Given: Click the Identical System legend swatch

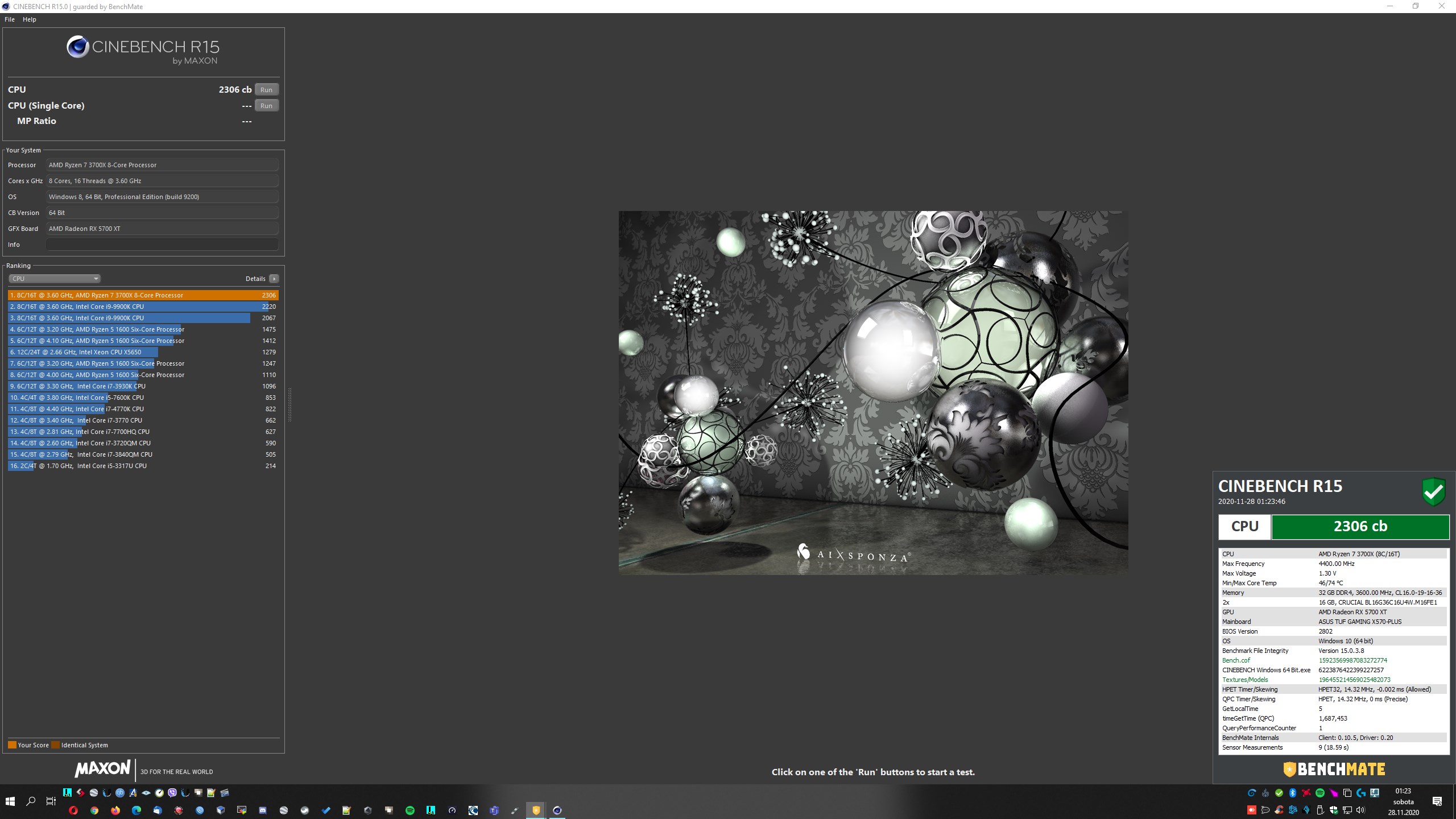Looking at the screenshot, I should [x=55, y=745].
